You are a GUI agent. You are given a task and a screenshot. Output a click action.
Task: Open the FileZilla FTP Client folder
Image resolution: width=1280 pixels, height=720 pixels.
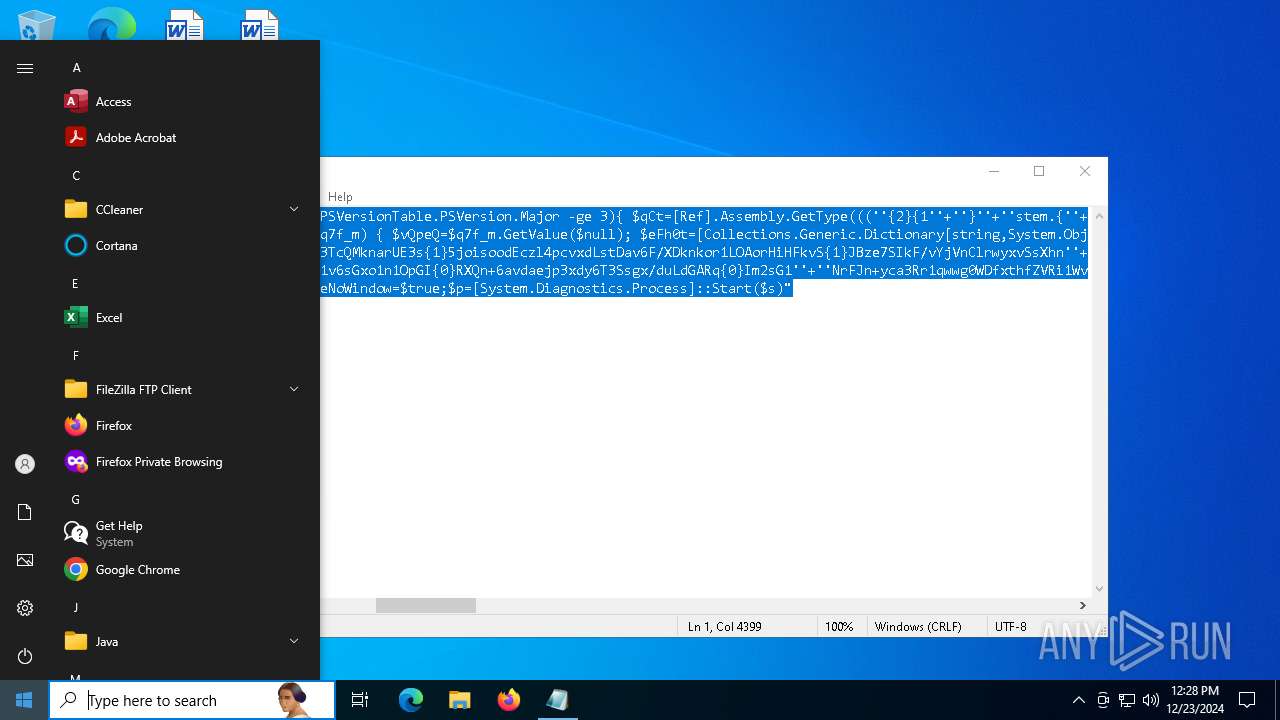point(184,390)
